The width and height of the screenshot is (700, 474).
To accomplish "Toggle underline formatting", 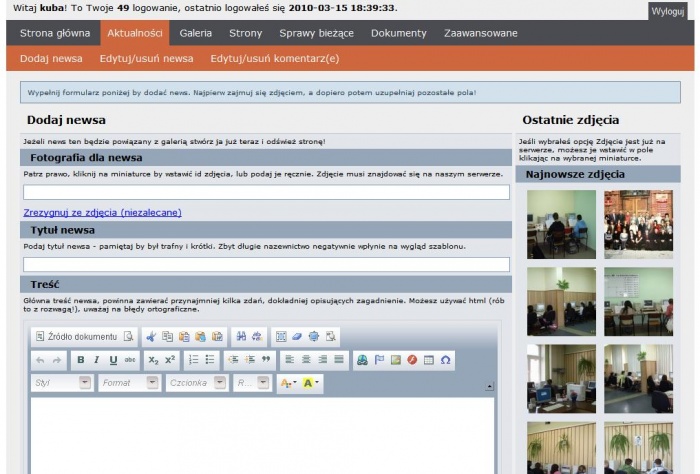I will (x=113, y=360).
